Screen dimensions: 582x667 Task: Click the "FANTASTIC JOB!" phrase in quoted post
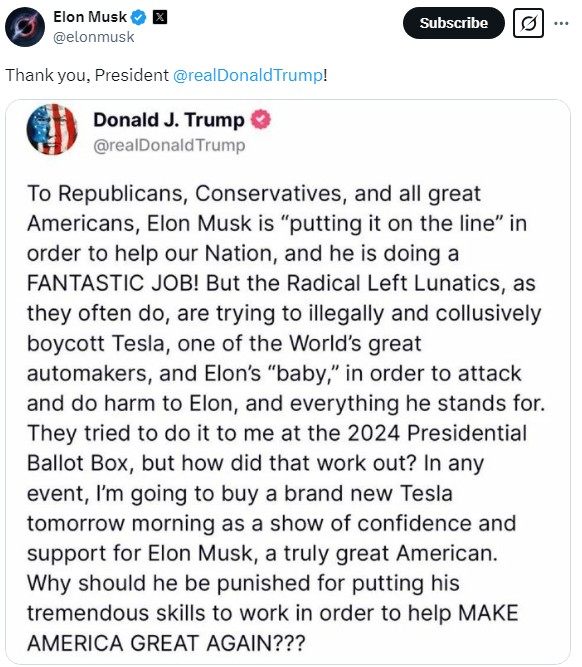coord(113,283)
